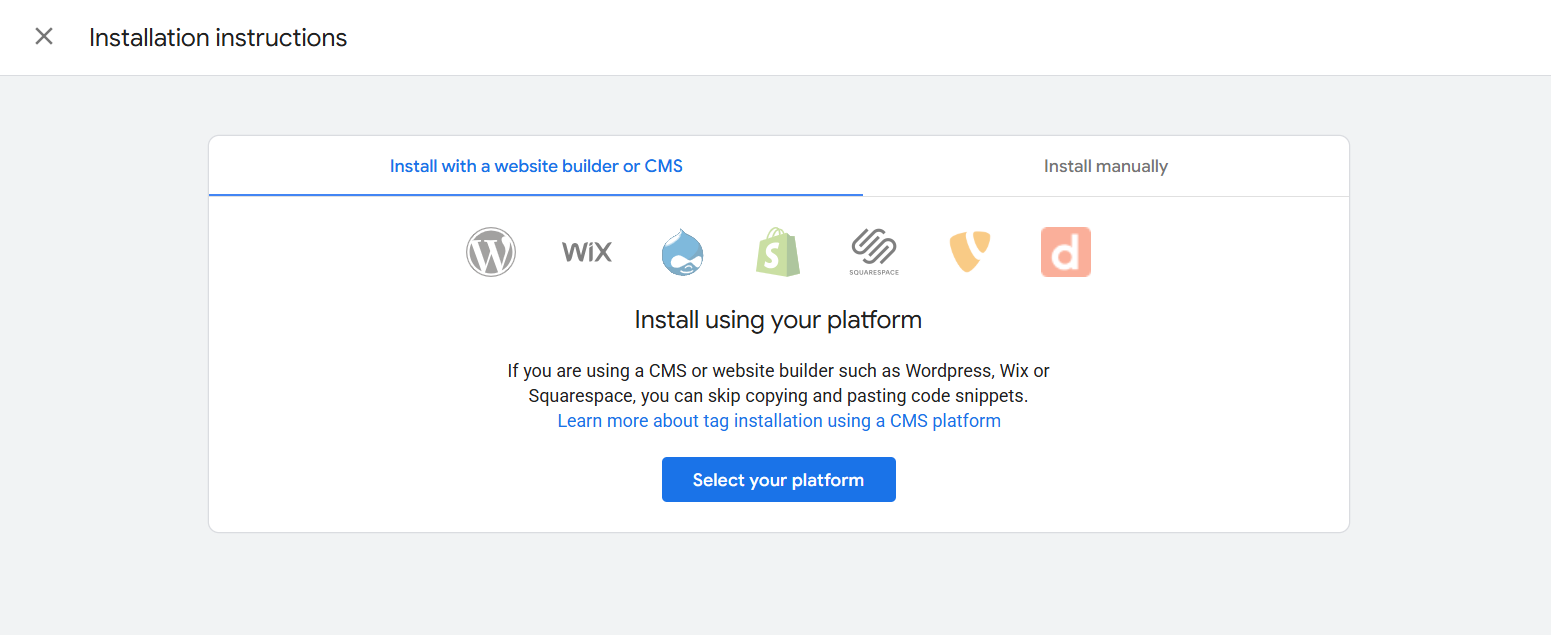Switch to Install with a website builder or CMS tab

click(x=536, y=166)
